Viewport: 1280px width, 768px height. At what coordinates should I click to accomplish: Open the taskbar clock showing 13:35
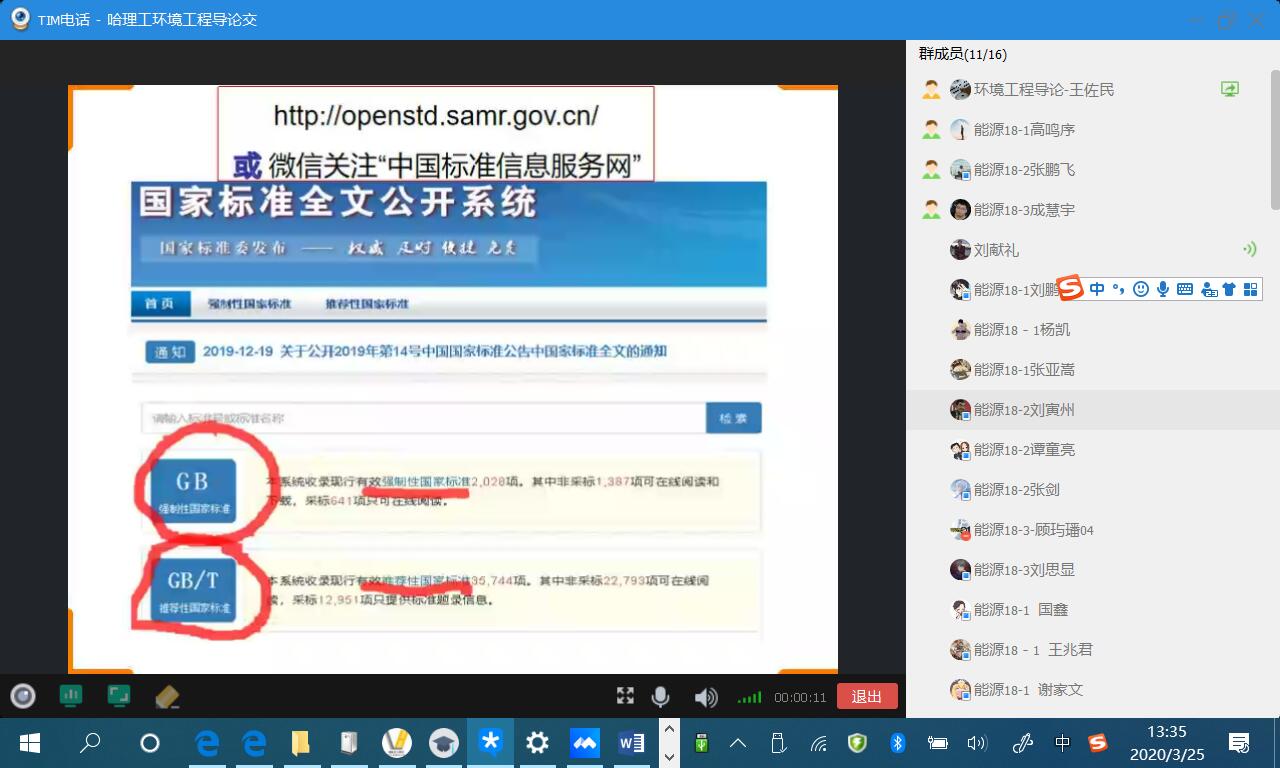click(1167, 743)
